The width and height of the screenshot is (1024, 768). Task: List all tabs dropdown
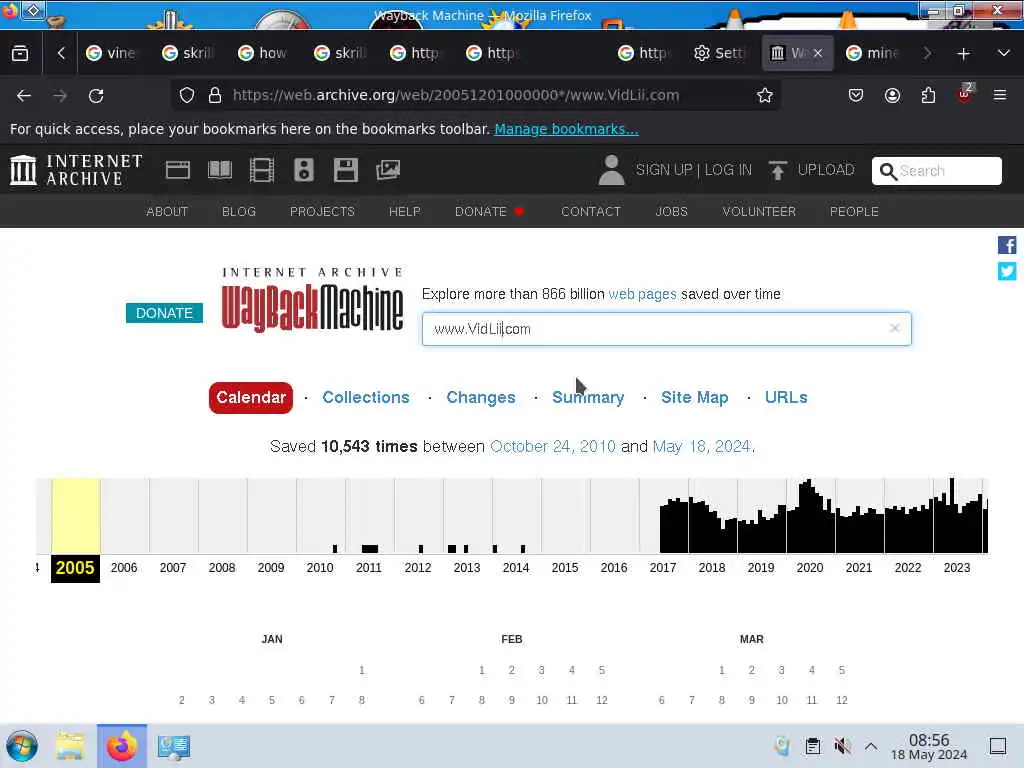pyautogui.click(x=1004, y=53)
